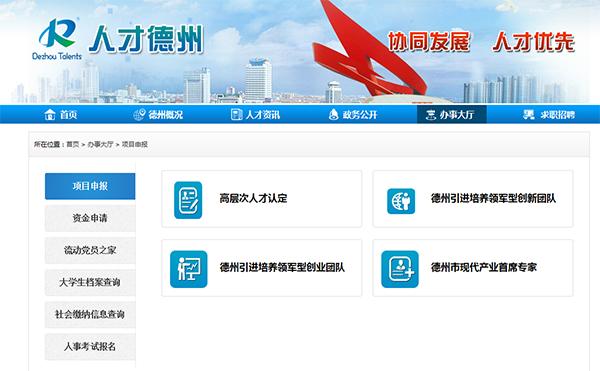Open 流动党员之家 in the sidebar
Viewport: 600px width, 371px height.
90,251
